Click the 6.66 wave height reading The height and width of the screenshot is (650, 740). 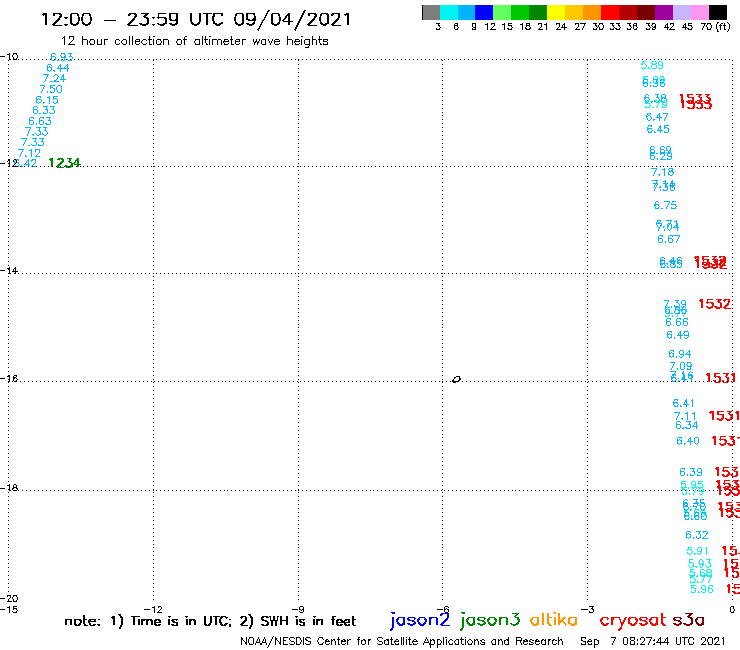(677, 322)
